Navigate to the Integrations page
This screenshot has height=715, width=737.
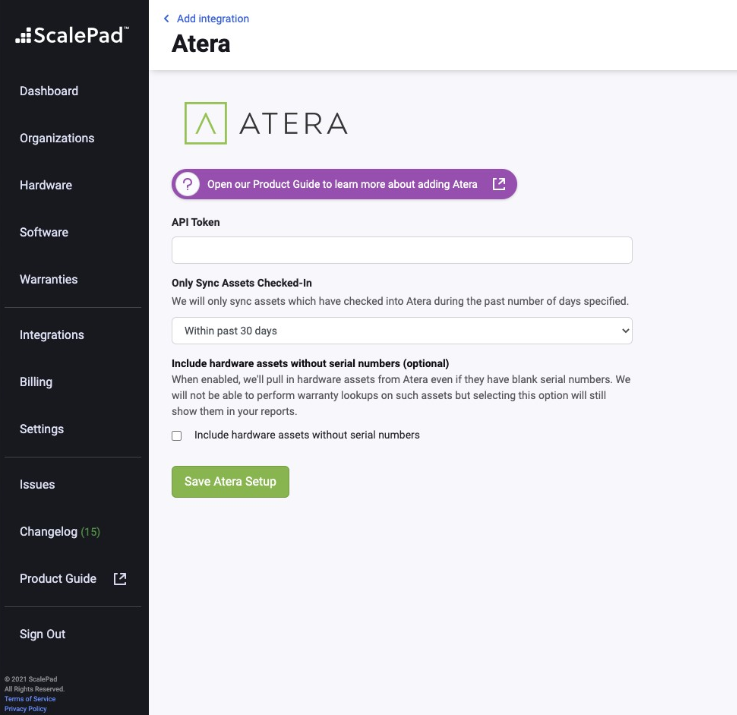52,335
